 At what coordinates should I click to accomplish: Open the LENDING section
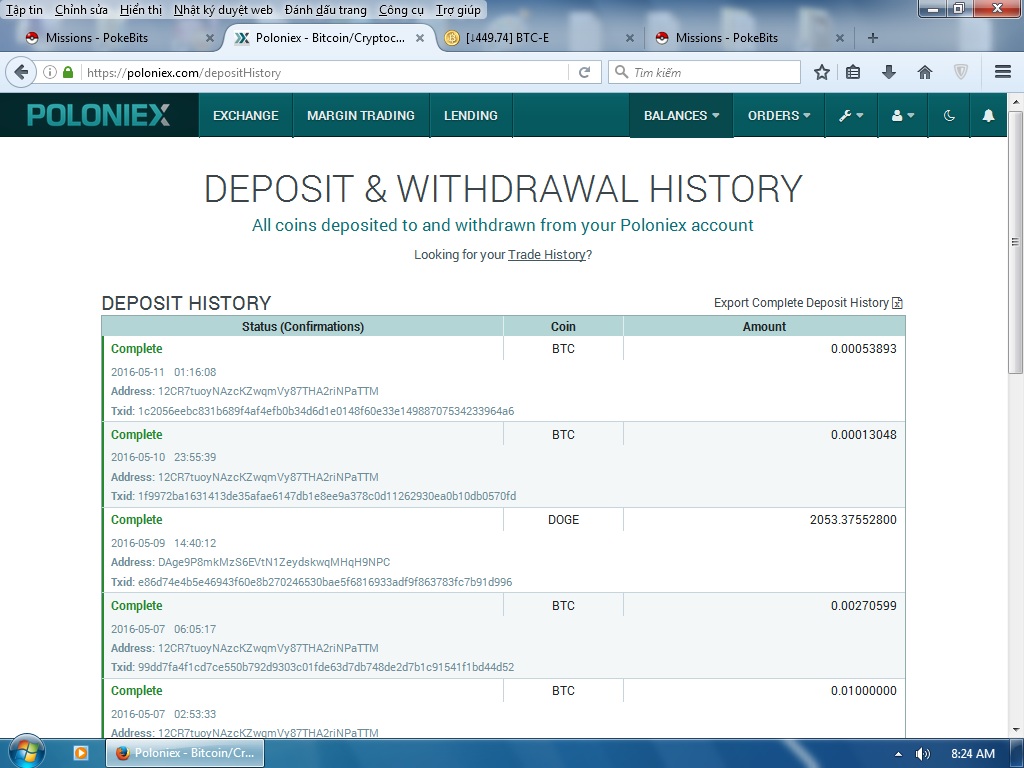[471, 116]
